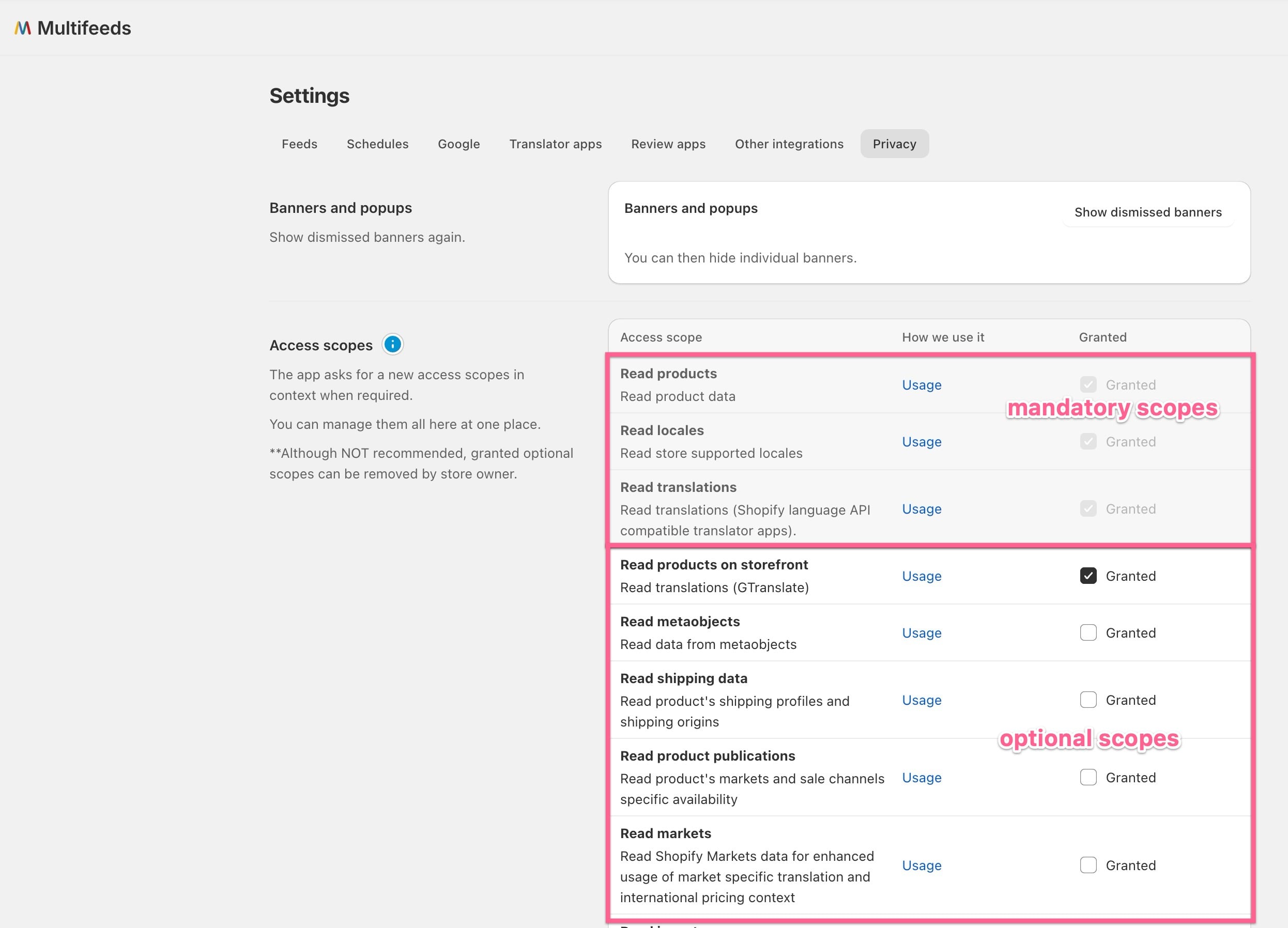Screen dimensions: 1288x928
Task: Go to the Translator apps tab
Action: click(x=556, y=144)
